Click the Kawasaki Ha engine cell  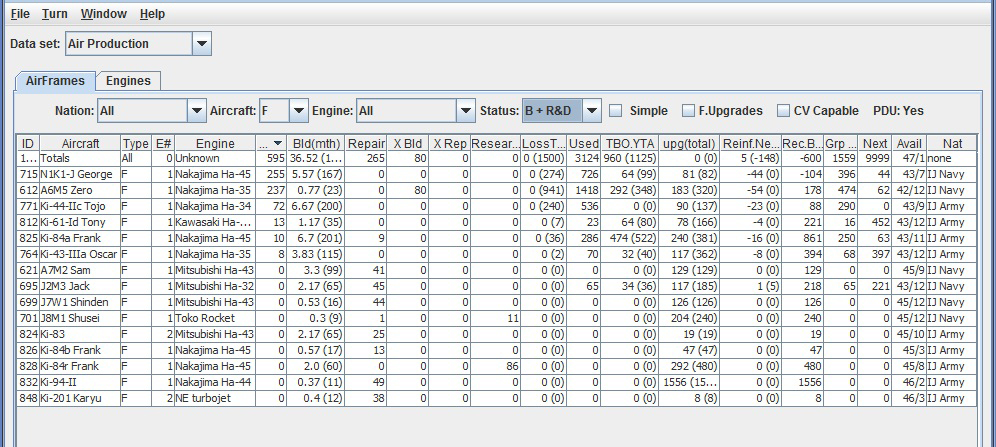coord(215,222)
